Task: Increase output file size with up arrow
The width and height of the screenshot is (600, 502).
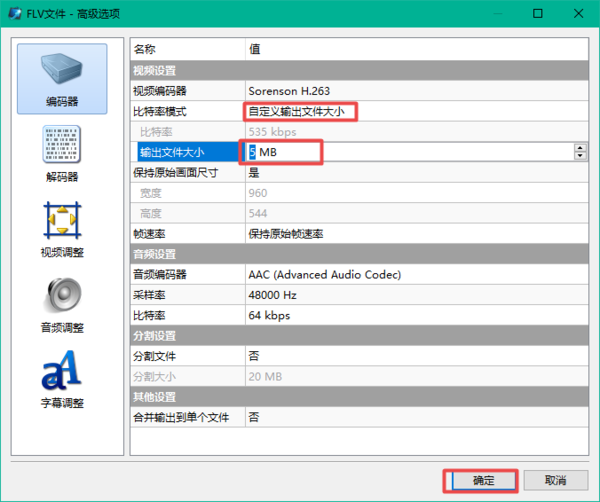Action: tap(580, 148)
